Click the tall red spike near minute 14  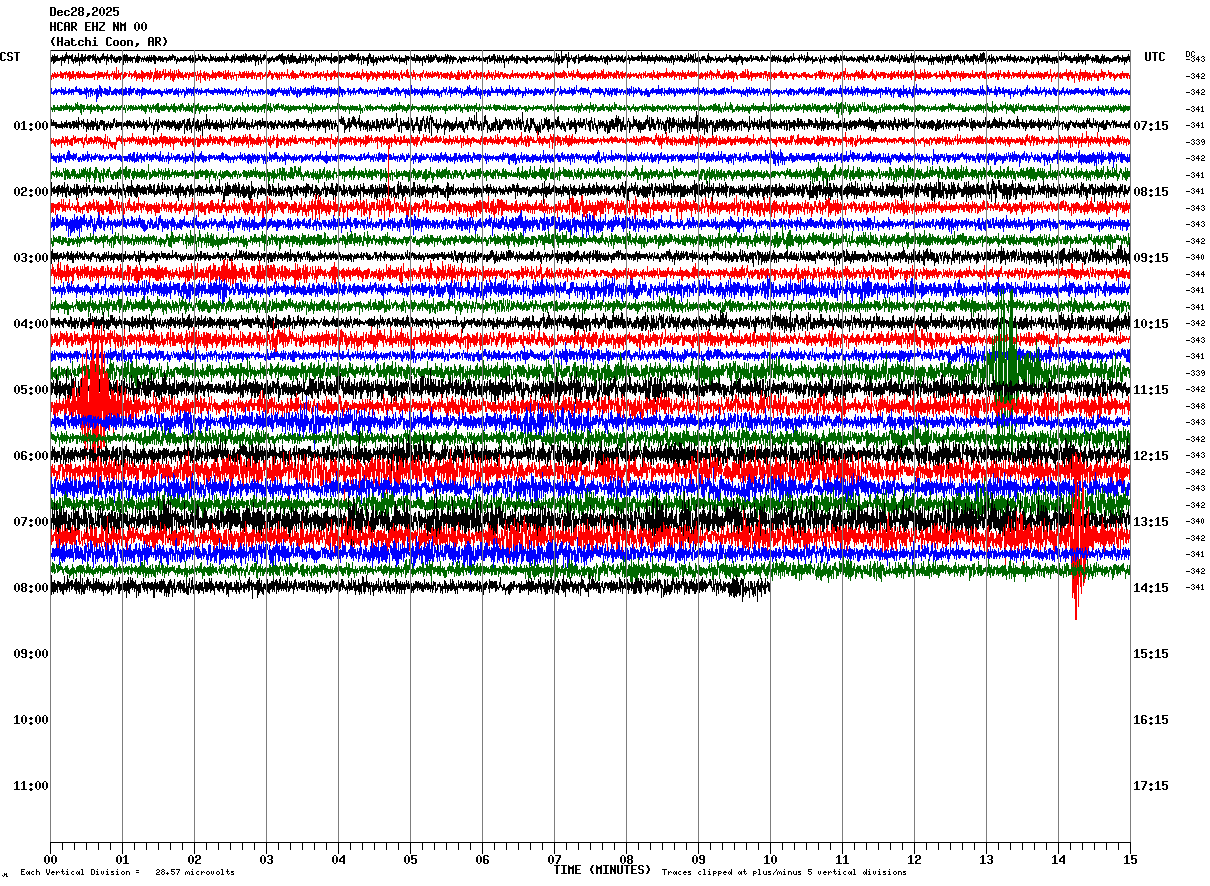[1076, 535]
